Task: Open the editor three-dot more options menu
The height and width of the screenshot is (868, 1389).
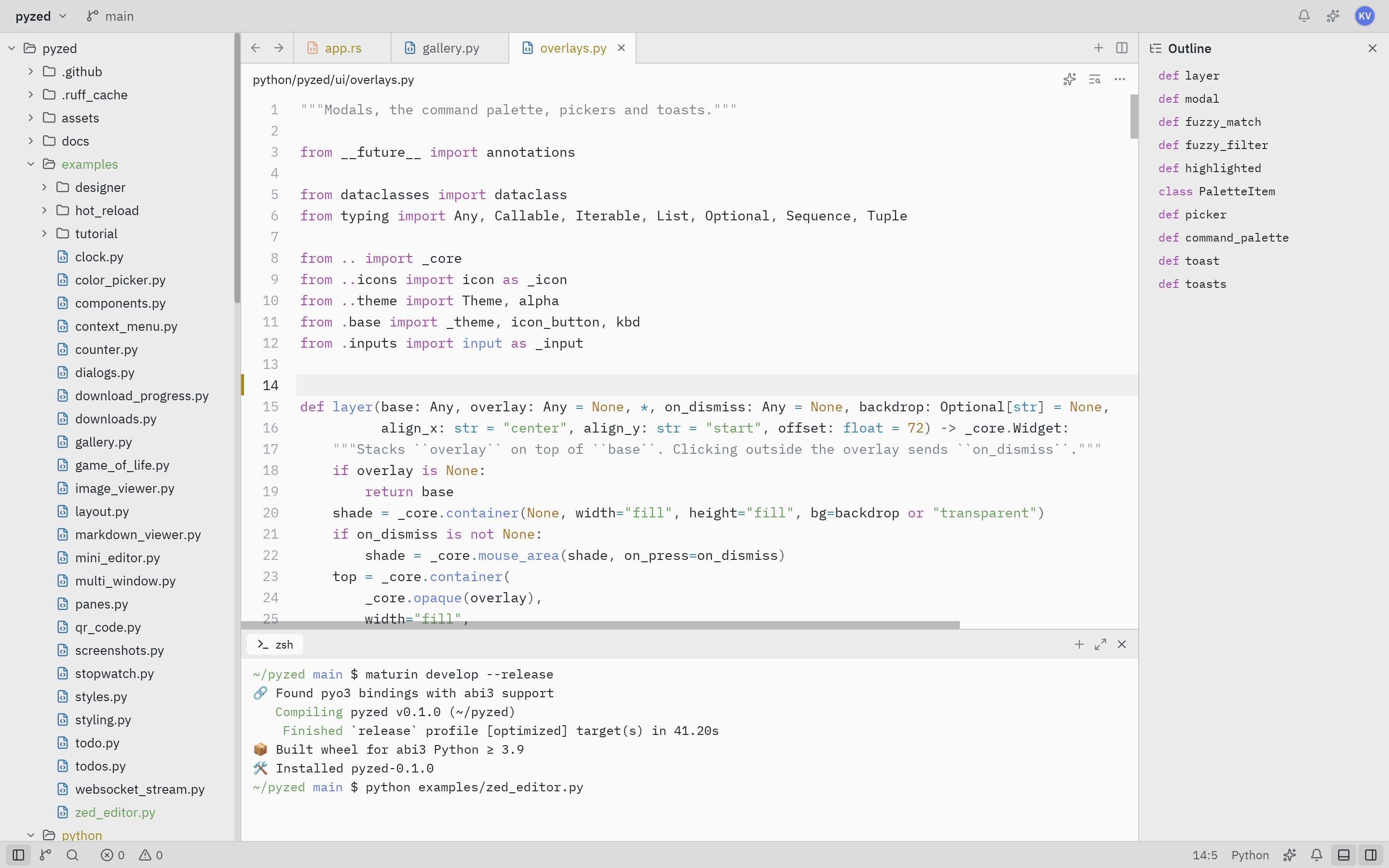Action: click(x=1120, y=79)
